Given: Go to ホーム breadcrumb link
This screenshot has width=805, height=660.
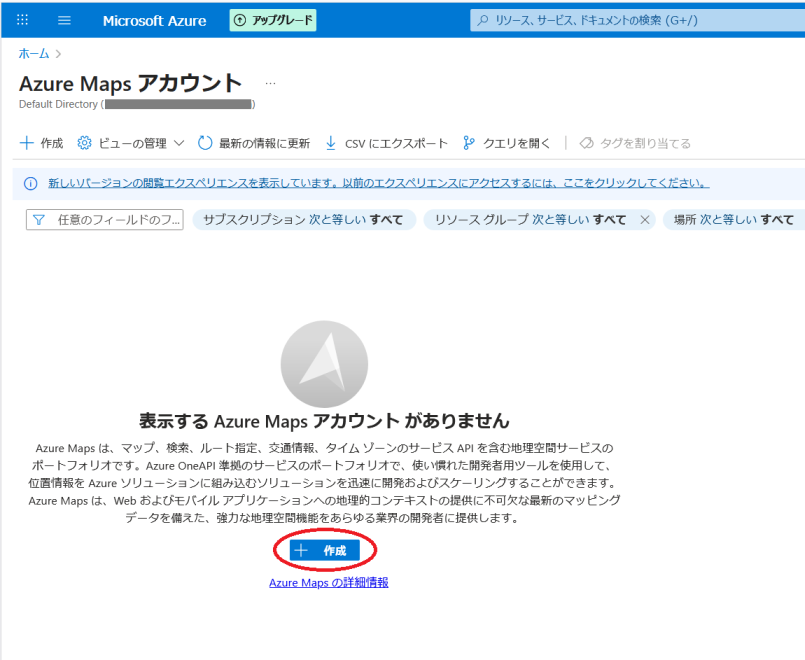Looking at the screenshot, I should (34, 53).
